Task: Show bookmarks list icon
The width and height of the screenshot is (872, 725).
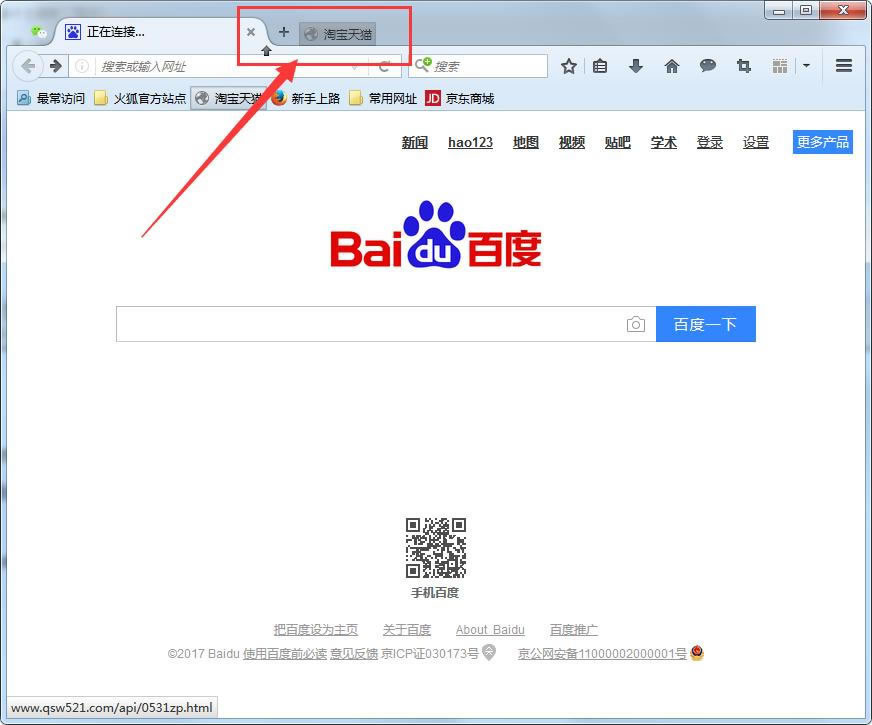Action: pos(600,66)
